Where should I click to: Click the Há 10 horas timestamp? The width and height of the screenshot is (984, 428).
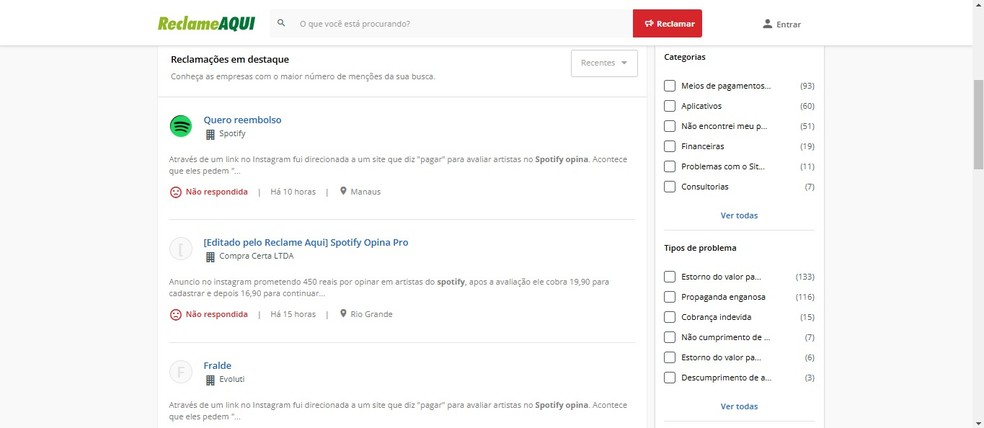293,192
